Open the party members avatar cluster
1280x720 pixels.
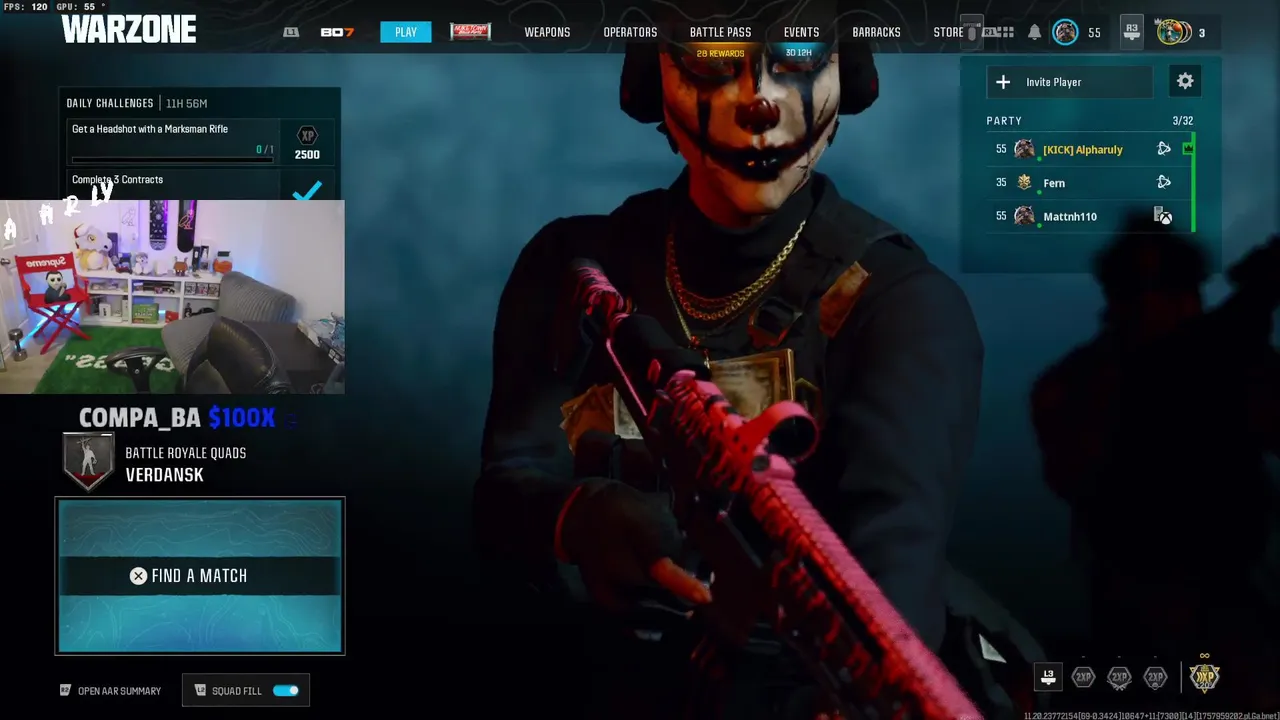point(1172,32)
